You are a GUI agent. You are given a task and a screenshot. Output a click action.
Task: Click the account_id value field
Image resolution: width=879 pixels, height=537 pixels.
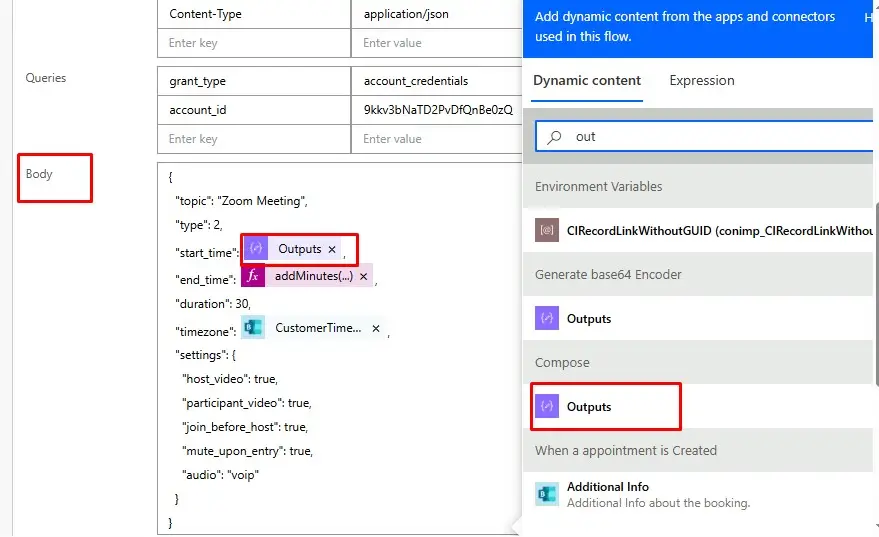click(x=436, y=110)
